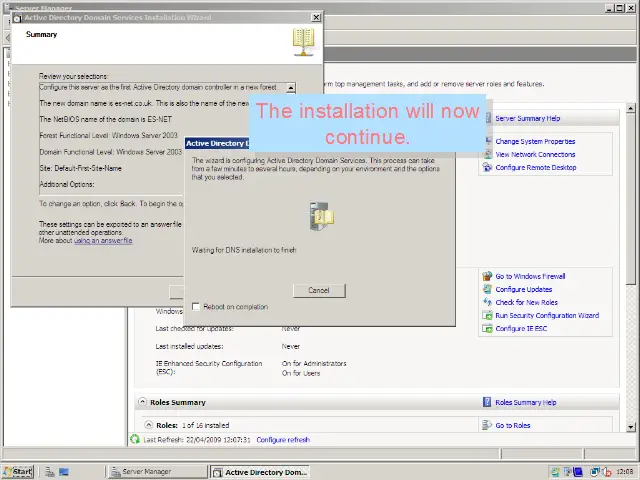The width and height of the screenshot is (640, 480).
Task: Click the Last installed updates label
Action: [189, 347]
